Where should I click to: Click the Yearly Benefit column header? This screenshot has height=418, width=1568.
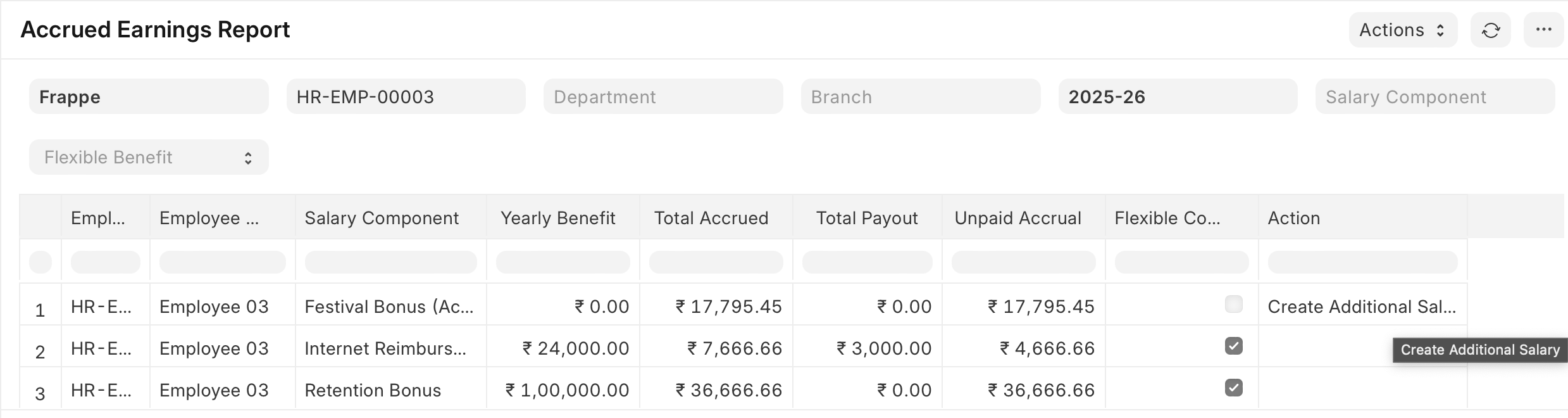(557, 218)
